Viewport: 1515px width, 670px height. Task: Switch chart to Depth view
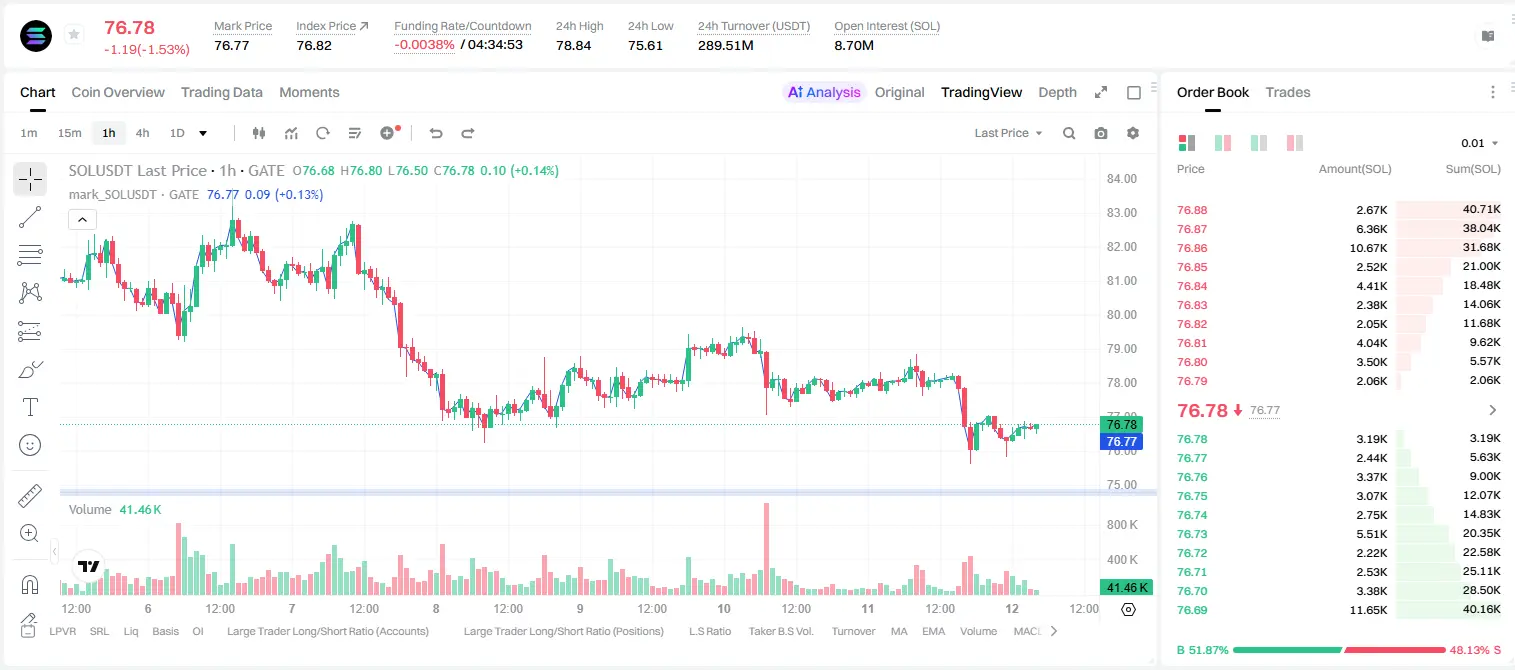[1057, 92]
